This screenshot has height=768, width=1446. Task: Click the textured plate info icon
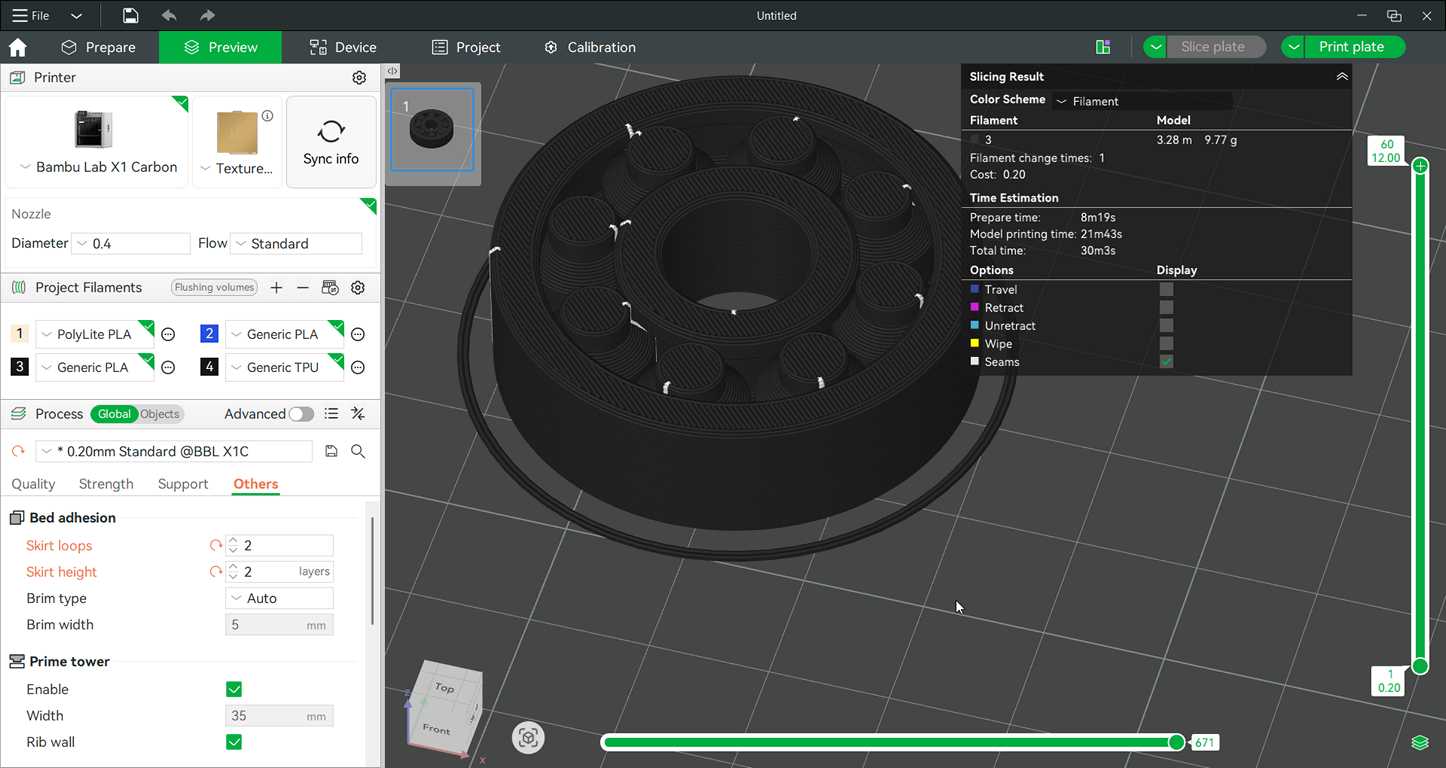267,116
